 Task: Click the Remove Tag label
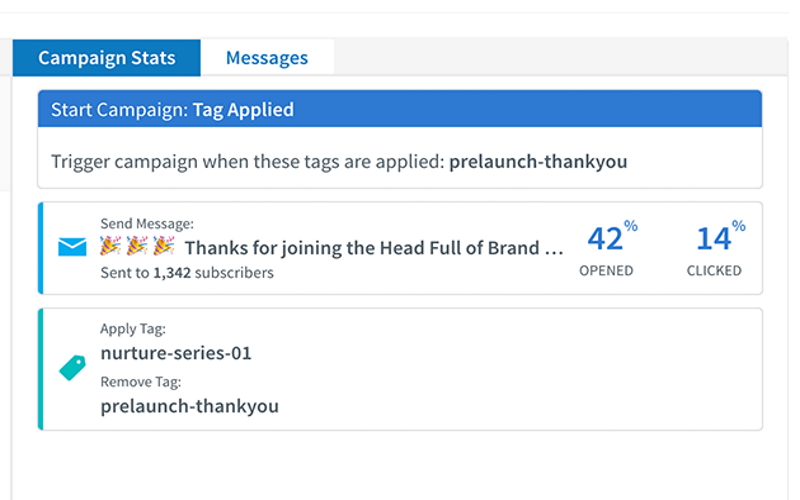[x=140, y=382]
